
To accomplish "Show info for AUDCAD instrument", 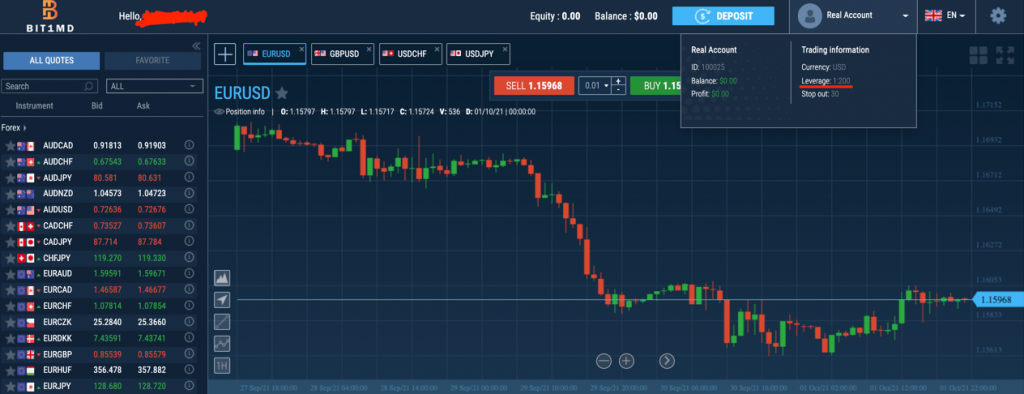I will click(x=189, y=145).
